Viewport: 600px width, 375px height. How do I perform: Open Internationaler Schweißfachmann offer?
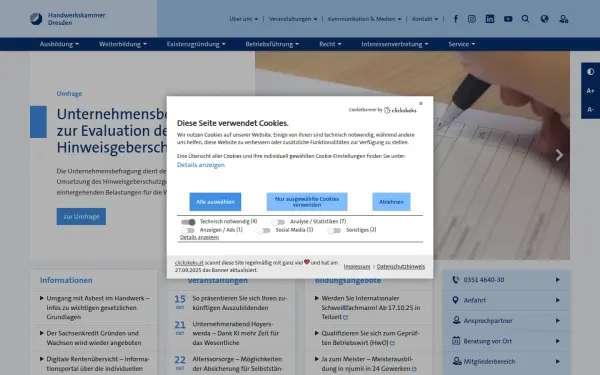click(370, 308)
